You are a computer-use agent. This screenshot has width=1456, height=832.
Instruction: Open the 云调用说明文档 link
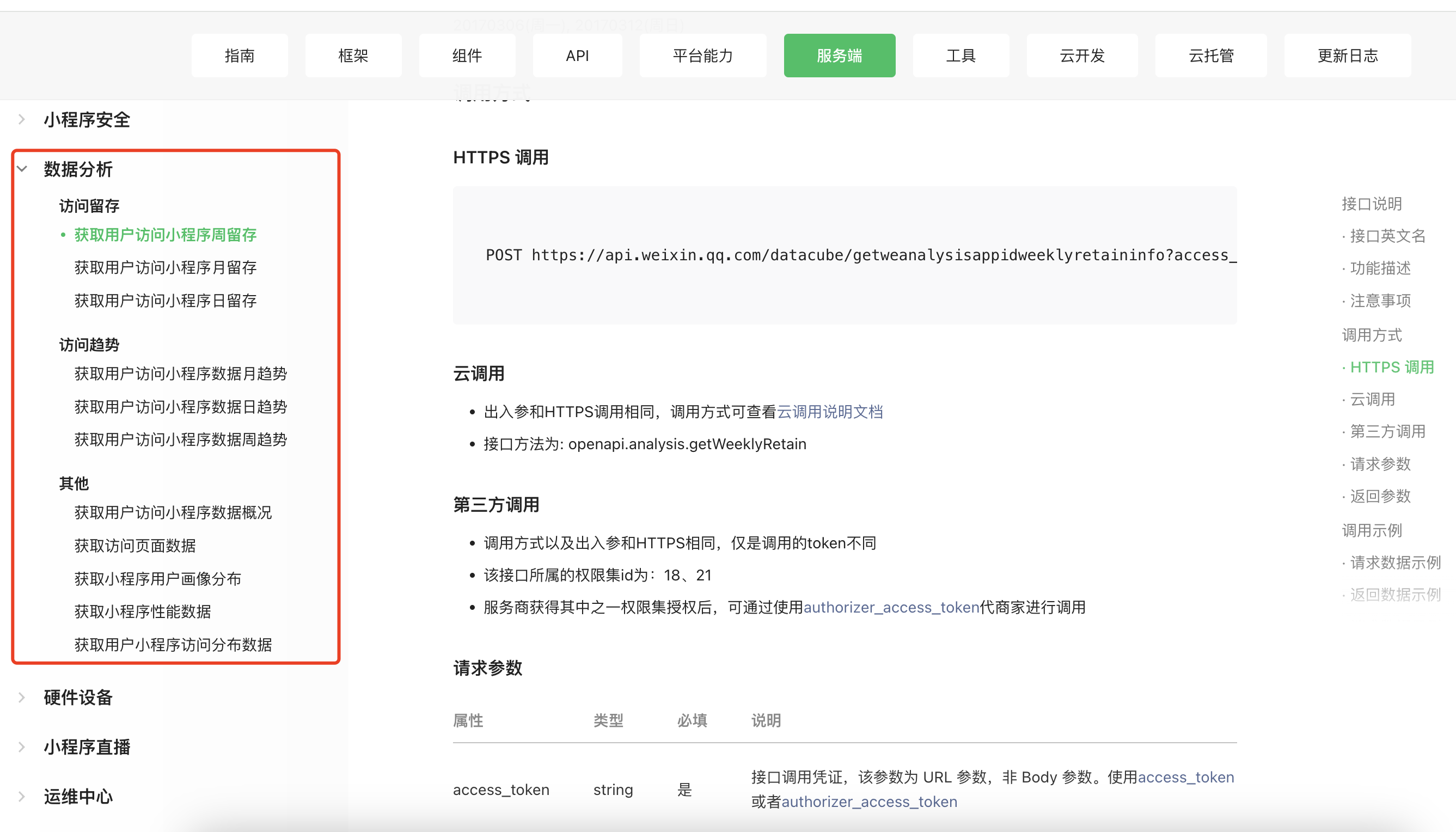pyautogui.click(x=830, y=412)
